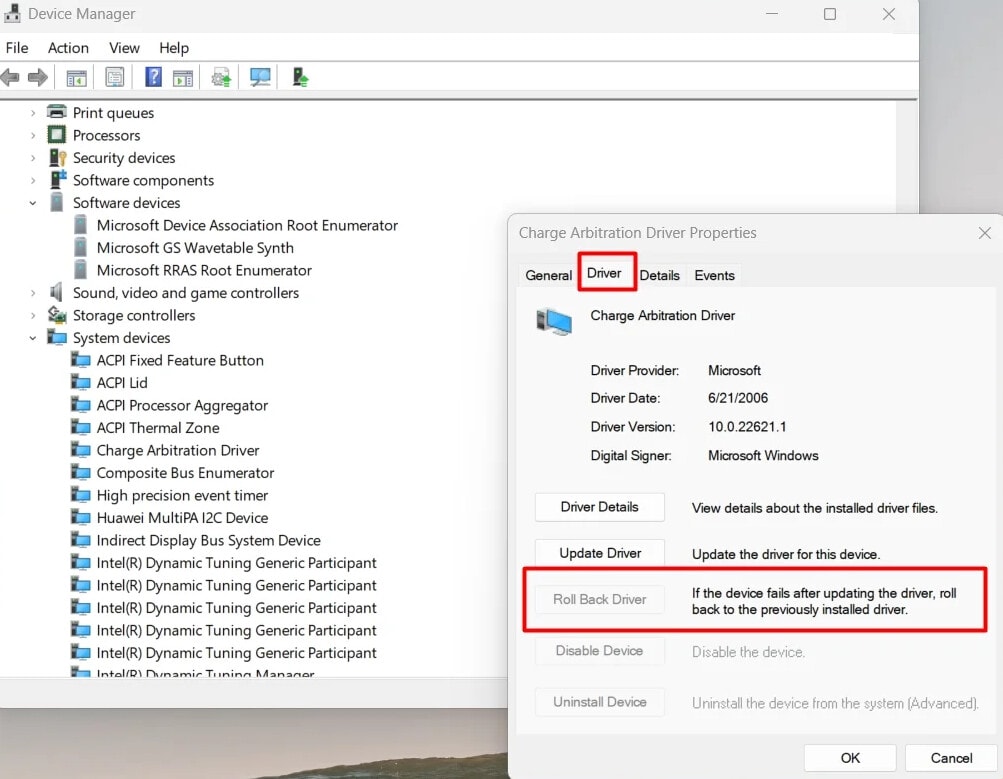This screenshot has width=1003, height=779.
Task: Click the System devices folder icon
Action: [x=57, y=337]
